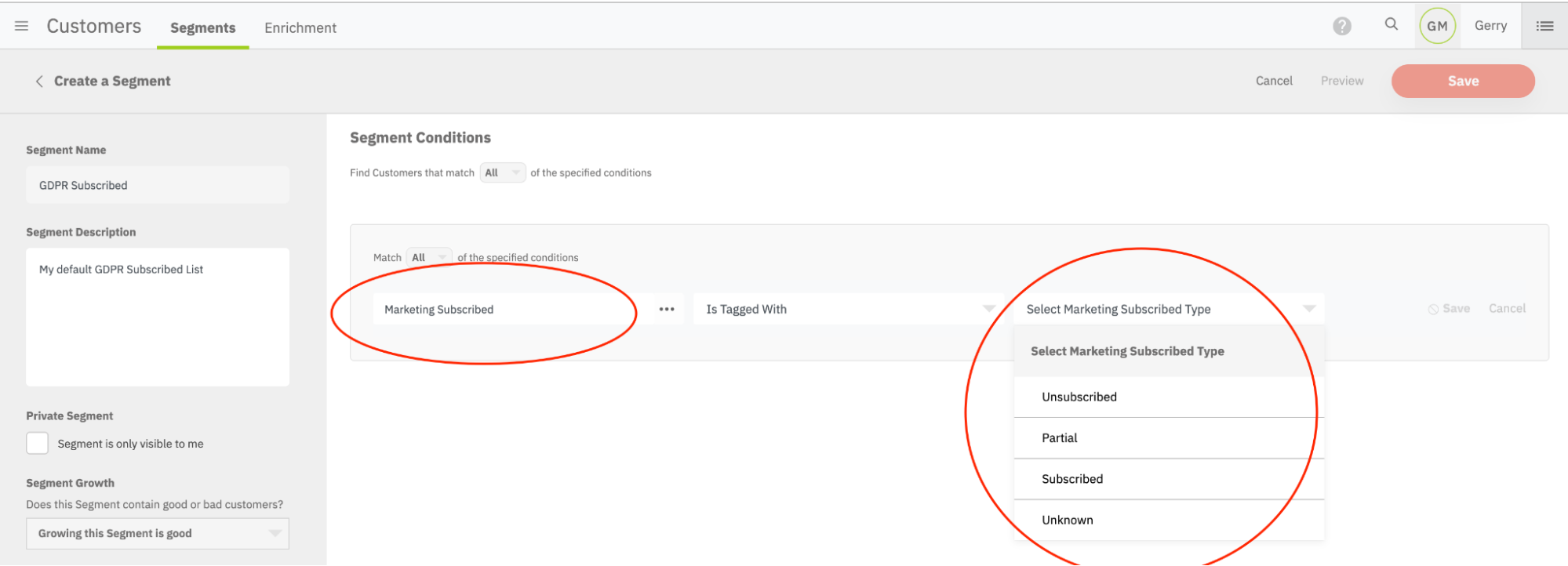Click the Gerry username

click(1490, 26)
